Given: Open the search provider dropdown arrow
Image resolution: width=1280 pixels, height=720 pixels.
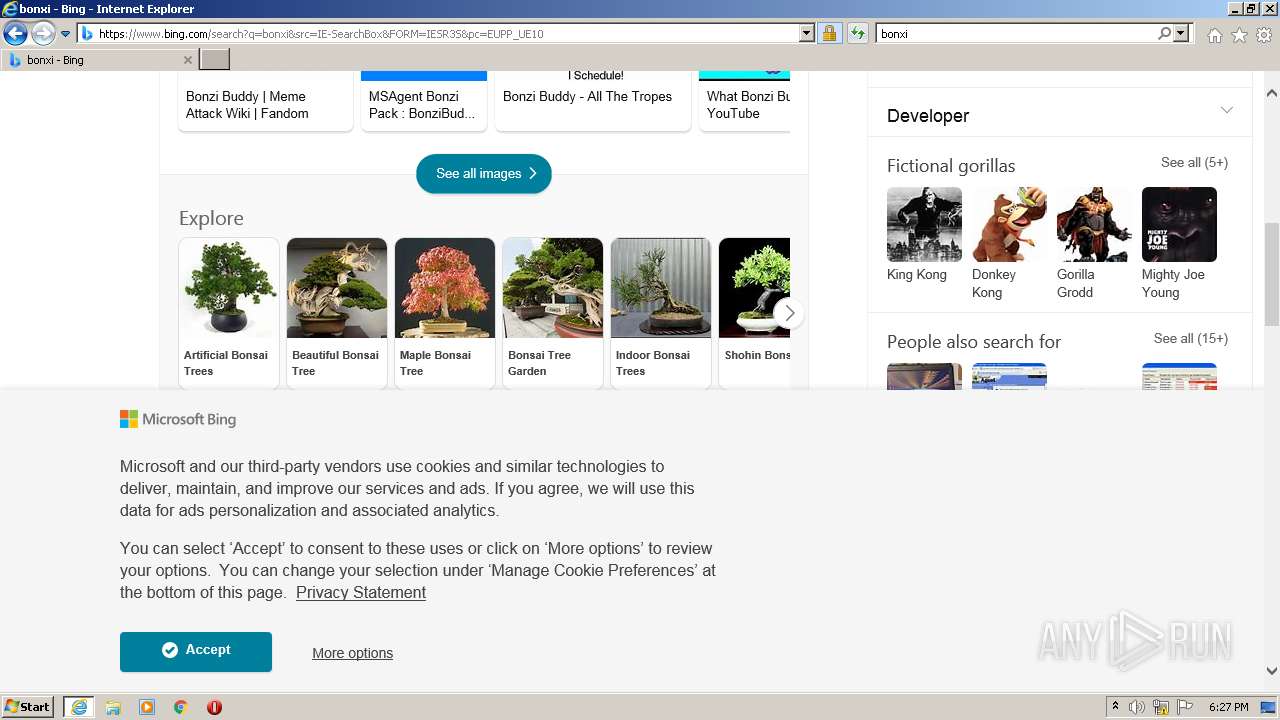Looking at the screenshot, I should [x=1181, y=34].
